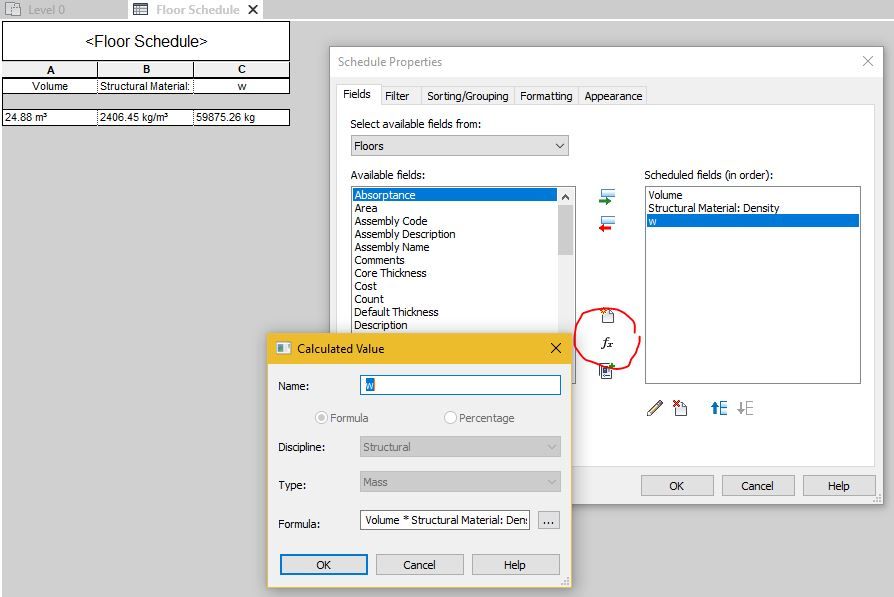Click the Move parameter down icon
894x597 pixels.
click(x=745, y=408)
